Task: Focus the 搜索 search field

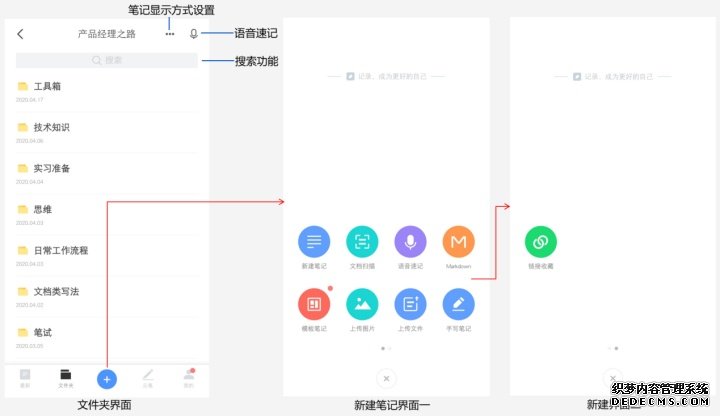Action: click(x=107, y=60)
